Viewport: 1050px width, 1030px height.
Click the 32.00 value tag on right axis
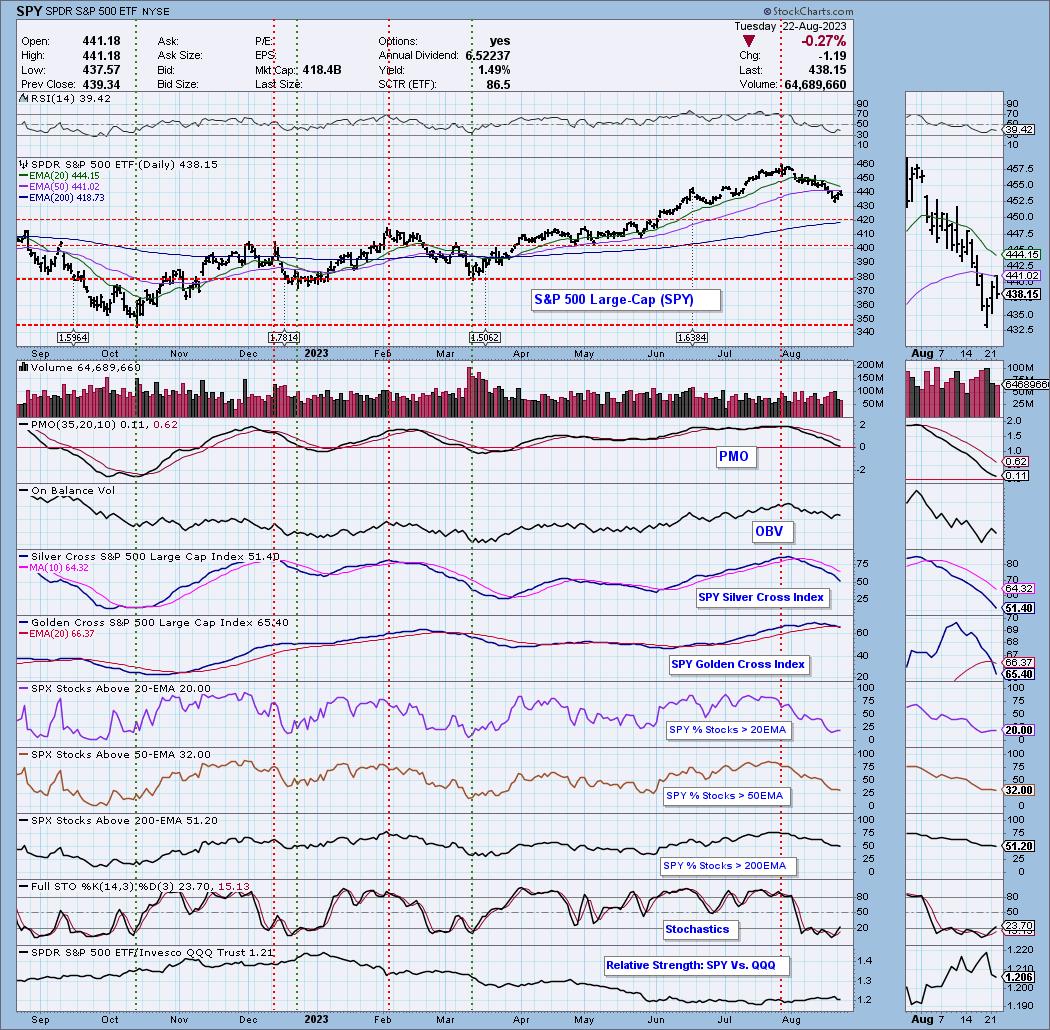point(1019,790)
